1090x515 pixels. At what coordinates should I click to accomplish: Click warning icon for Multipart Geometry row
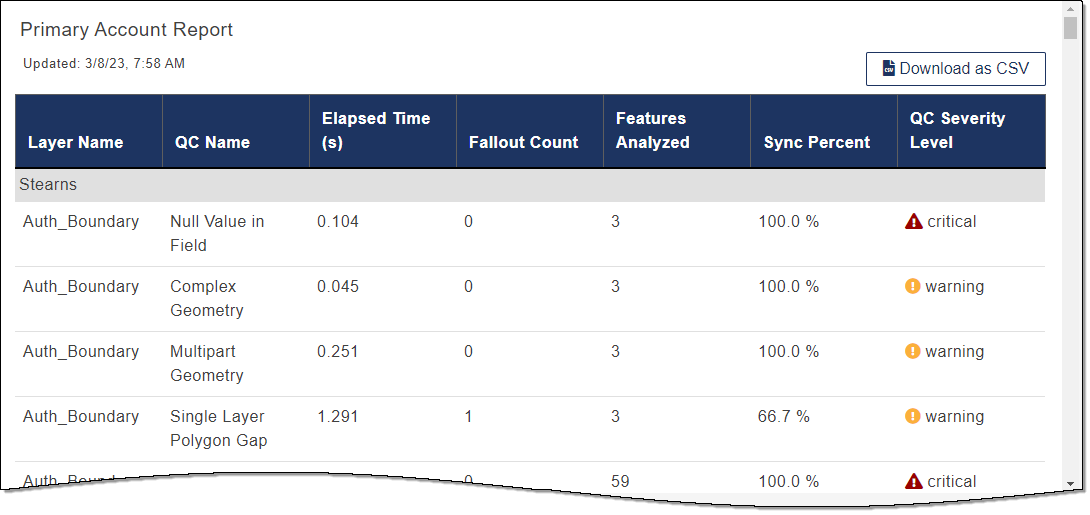(912, 352)
